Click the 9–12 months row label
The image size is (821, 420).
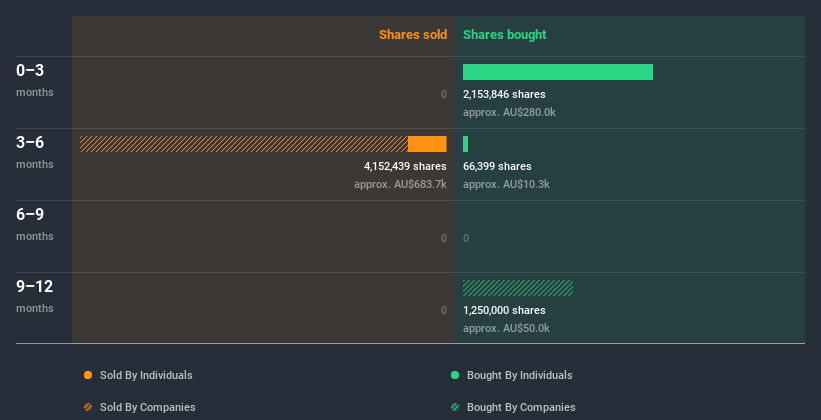(35, 296)
